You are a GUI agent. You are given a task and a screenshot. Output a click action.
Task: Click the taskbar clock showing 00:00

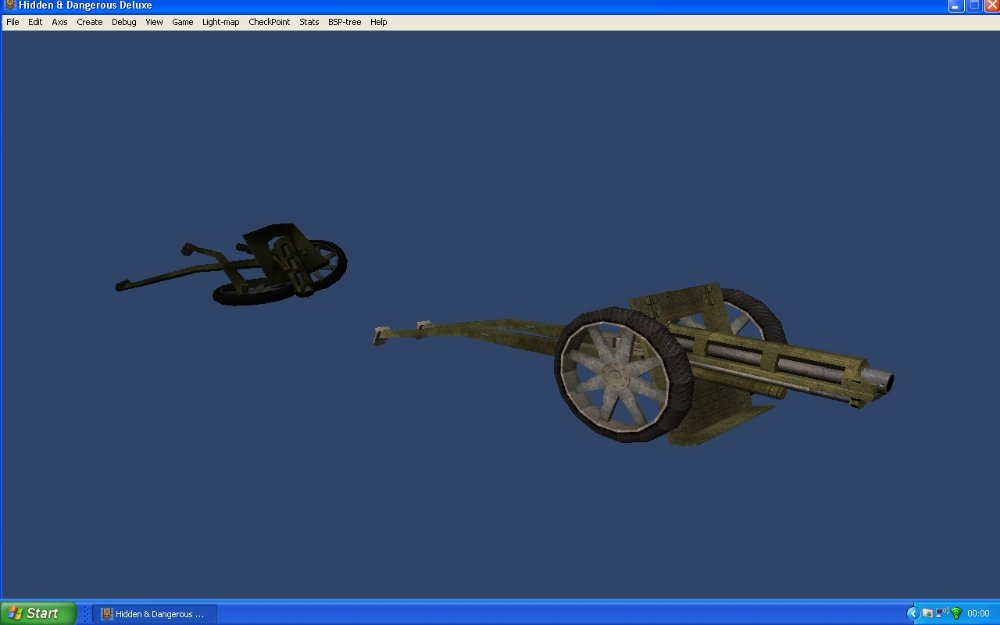978,614
